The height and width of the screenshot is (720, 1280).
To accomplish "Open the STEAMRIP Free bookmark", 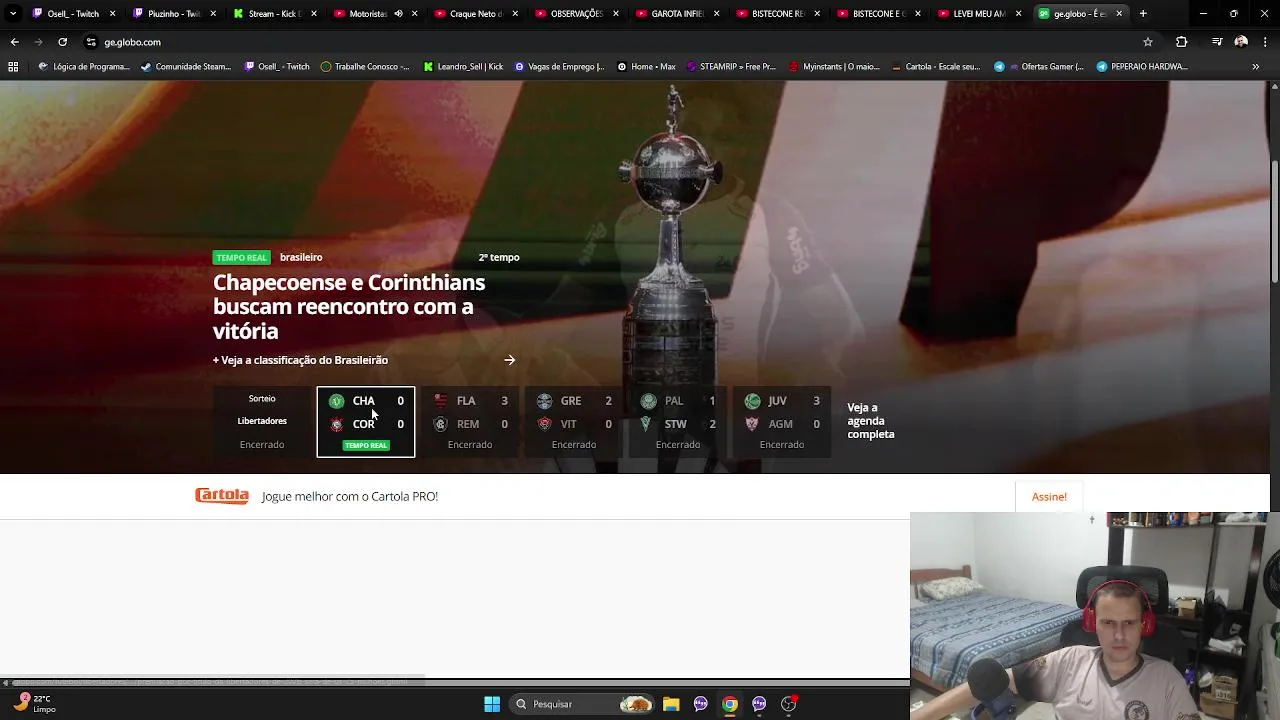I will [731, 67].
